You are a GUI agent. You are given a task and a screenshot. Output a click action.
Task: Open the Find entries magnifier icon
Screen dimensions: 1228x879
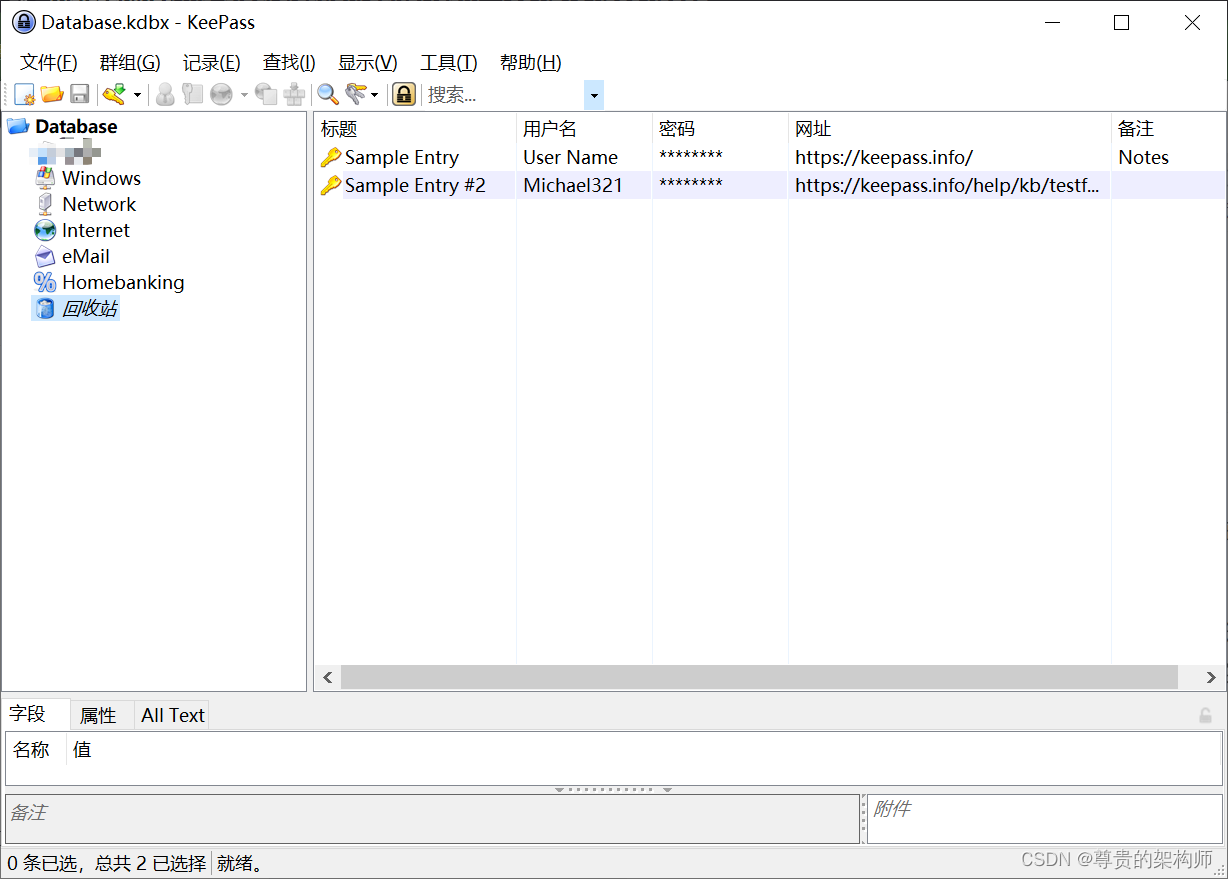click(327, 94)
